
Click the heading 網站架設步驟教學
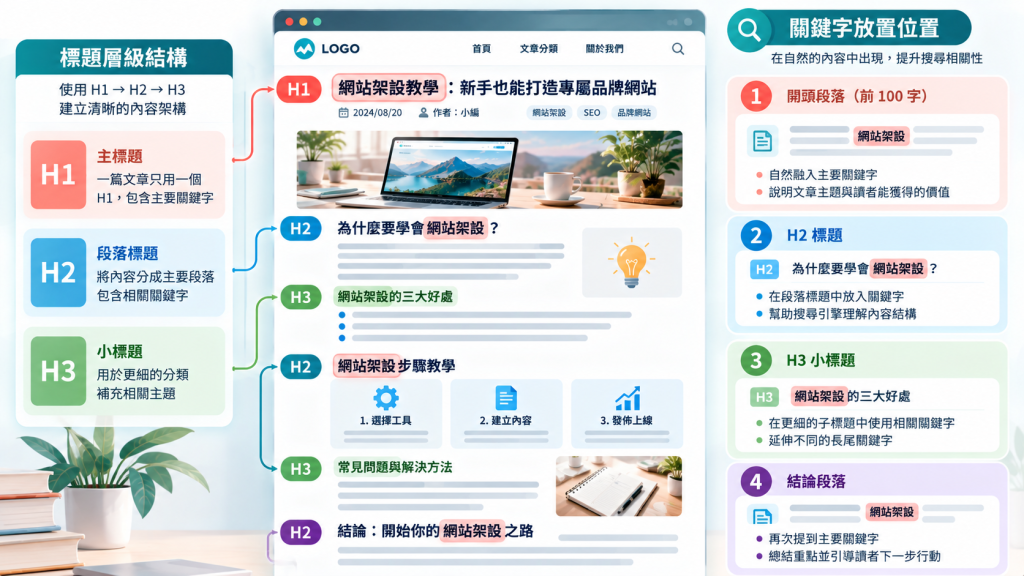[395, 366]
